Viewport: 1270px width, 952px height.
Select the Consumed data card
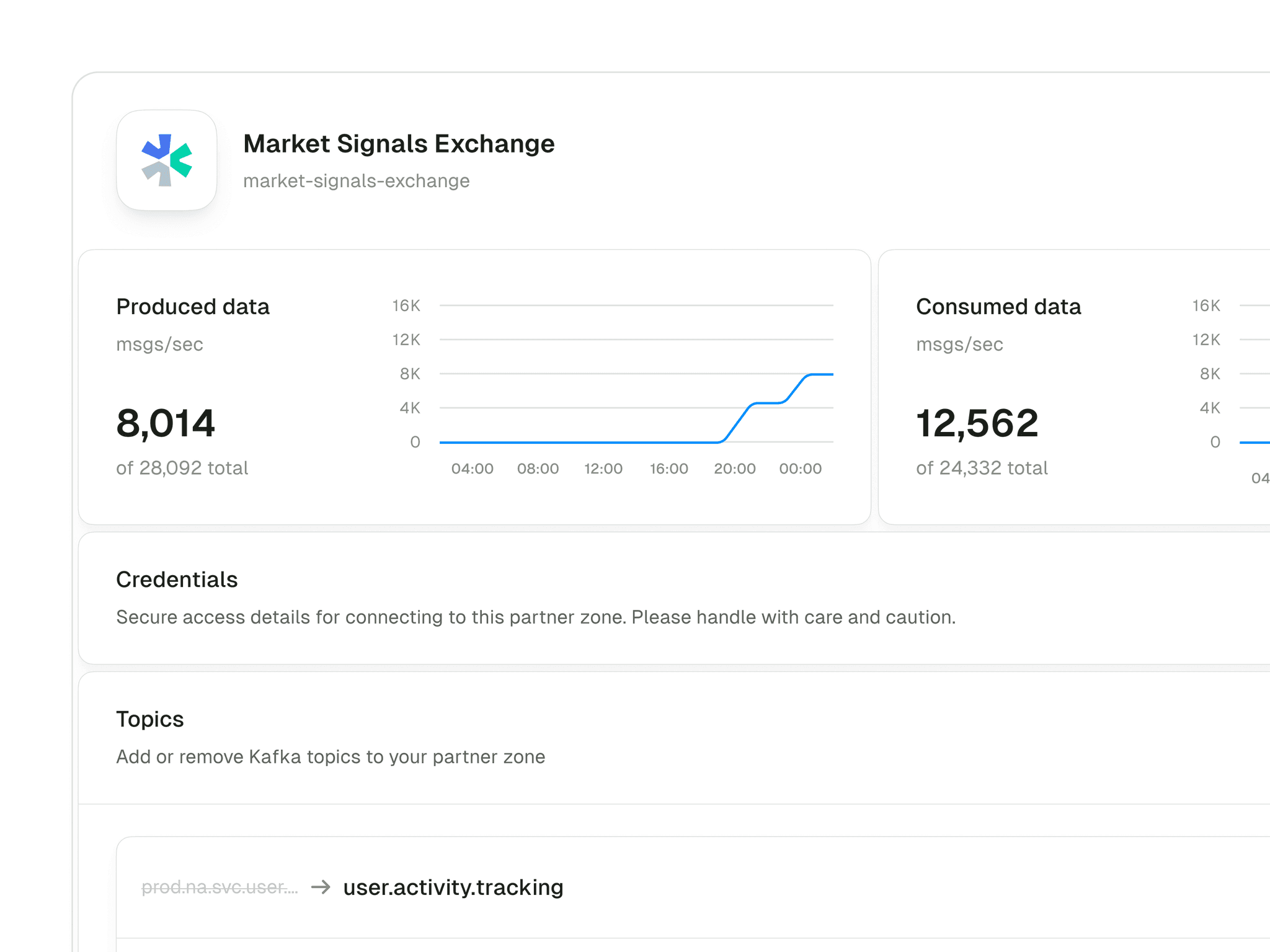[x=1054, y=384]
